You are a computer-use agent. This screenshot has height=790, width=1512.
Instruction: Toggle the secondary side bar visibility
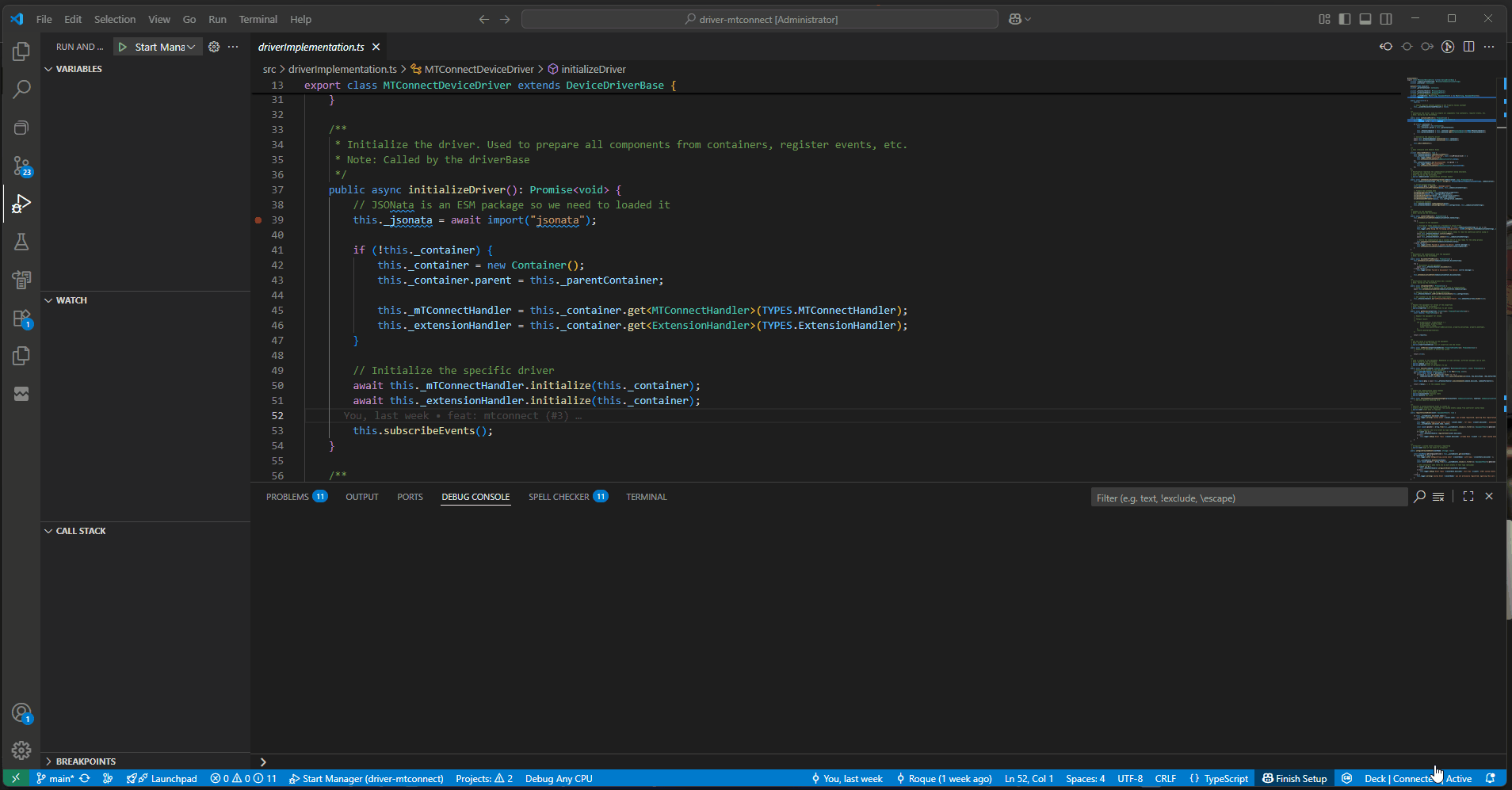coord(1386,19)
